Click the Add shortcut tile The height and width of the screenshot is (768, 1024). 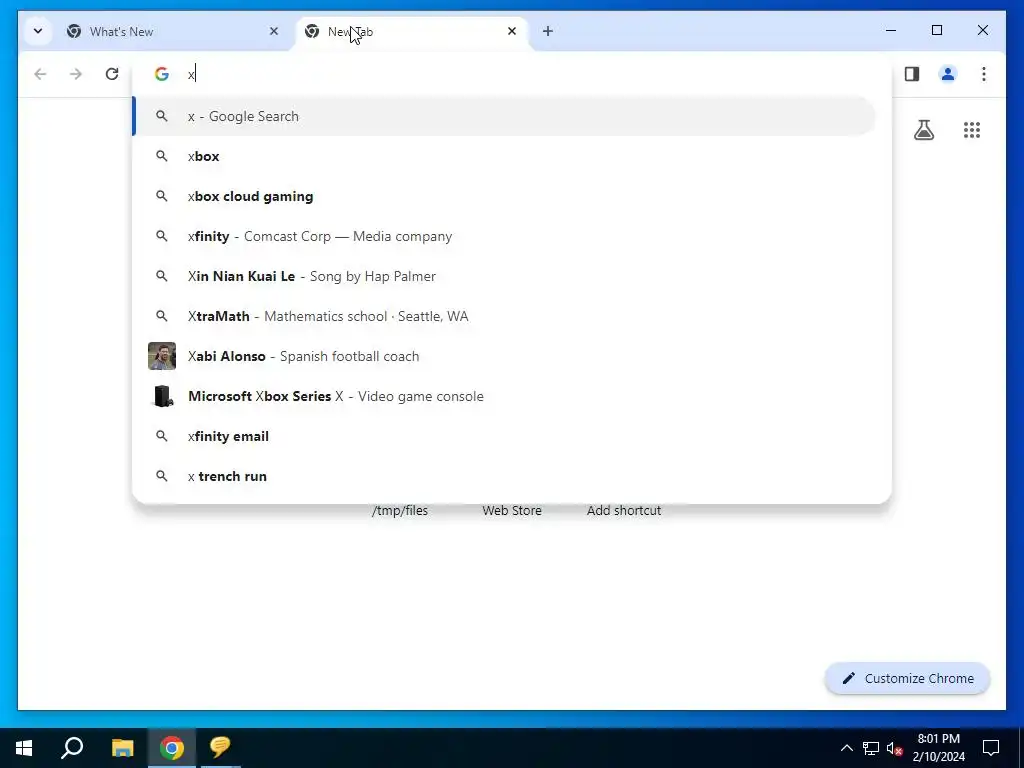pos(624,511)
